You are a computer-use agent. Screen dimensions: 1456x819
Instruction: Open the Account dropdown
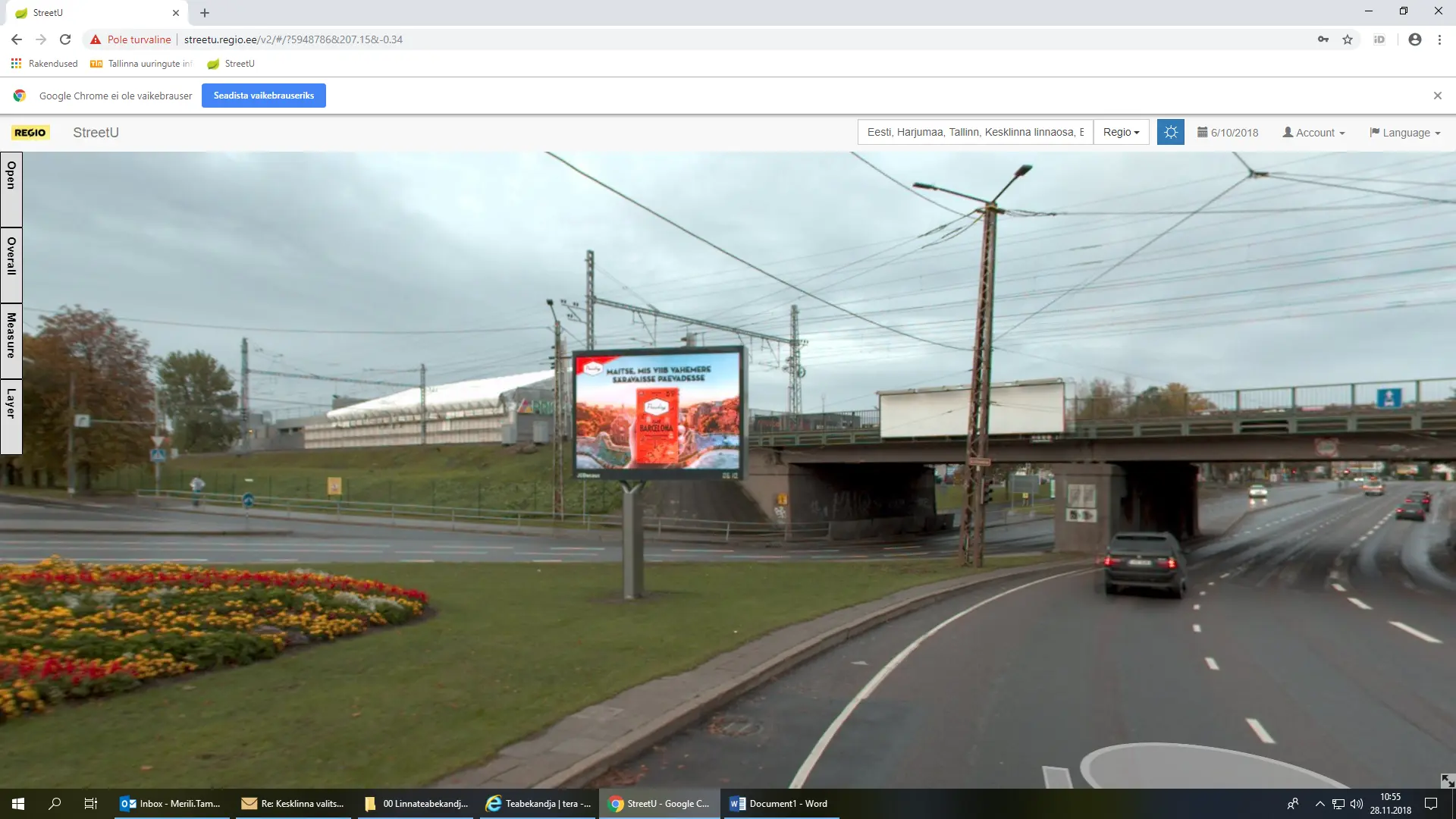(x=1313, y=133)
